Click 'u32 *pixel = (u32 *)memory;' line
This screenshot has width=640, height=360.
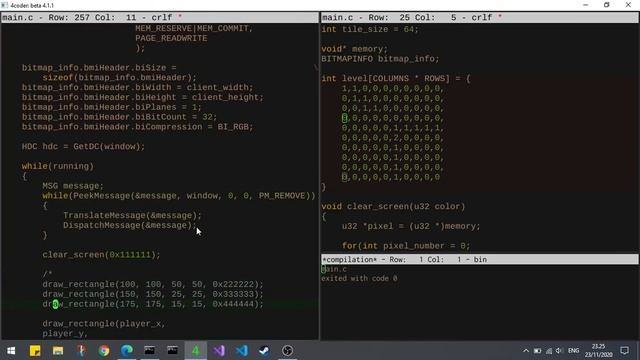(411, 226)
